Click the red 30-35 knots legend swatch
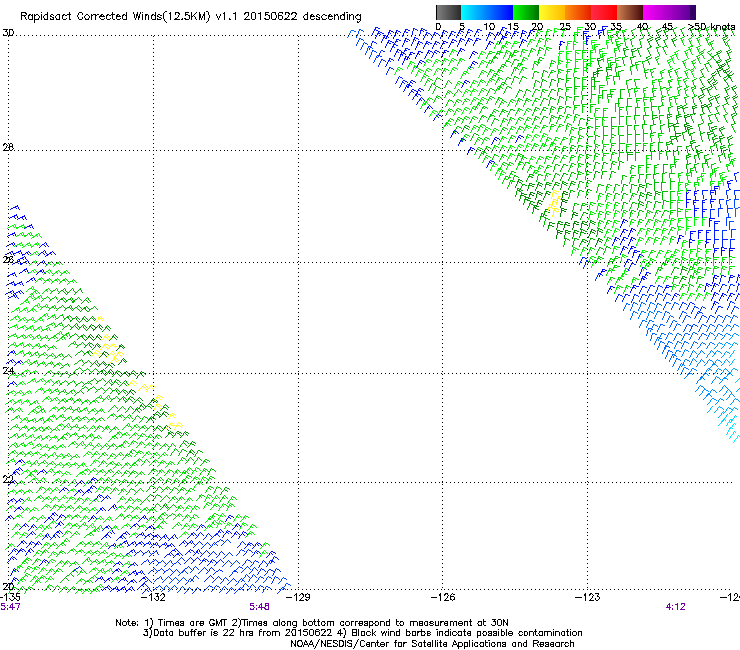The width and height of the screenshot is (740, 650). point(604,12)
